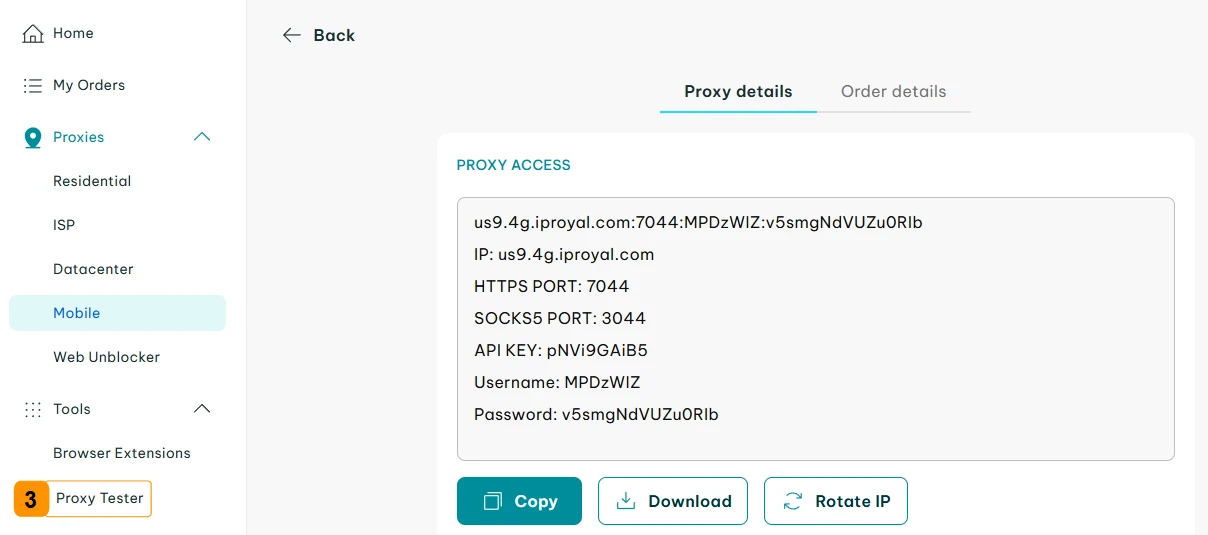Click the Home house icon
The width and height of the screenshot is (1208, 535).
coord(33,34)
